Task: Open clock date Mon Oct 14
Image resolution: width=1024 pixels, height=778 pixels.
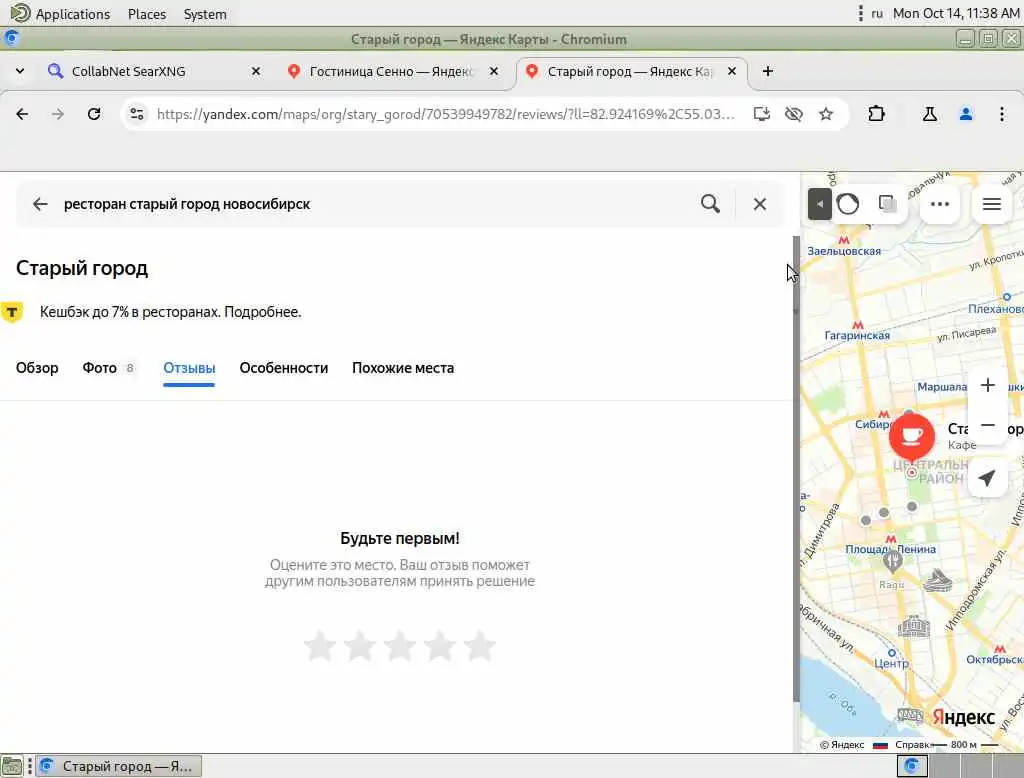Action: (x=956, y=14)
